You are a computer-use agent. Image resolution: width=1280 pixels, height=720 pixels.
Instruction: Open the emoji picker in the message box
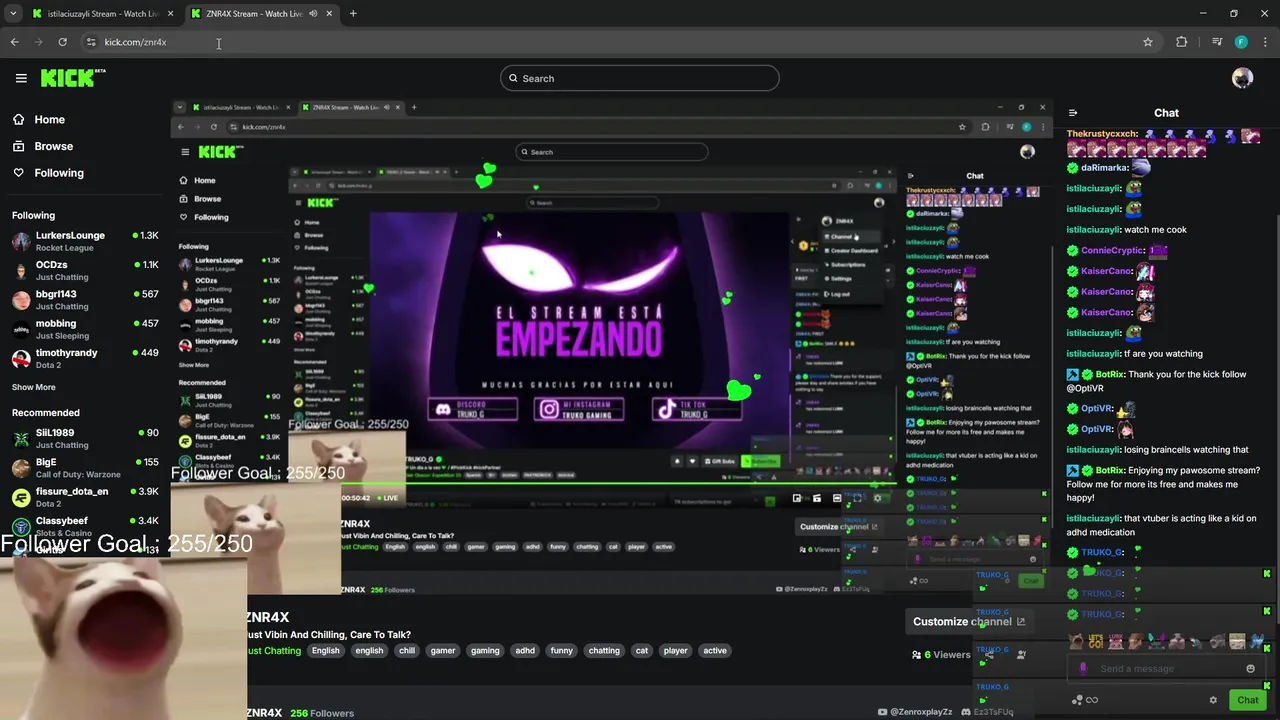(1250, 669)
